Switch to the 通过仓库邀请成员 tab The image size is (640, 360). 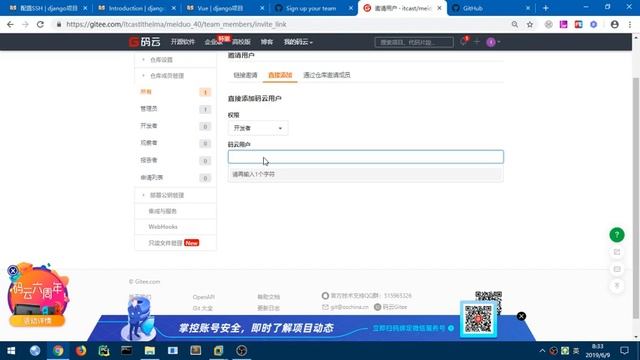[x=327, y=75]
